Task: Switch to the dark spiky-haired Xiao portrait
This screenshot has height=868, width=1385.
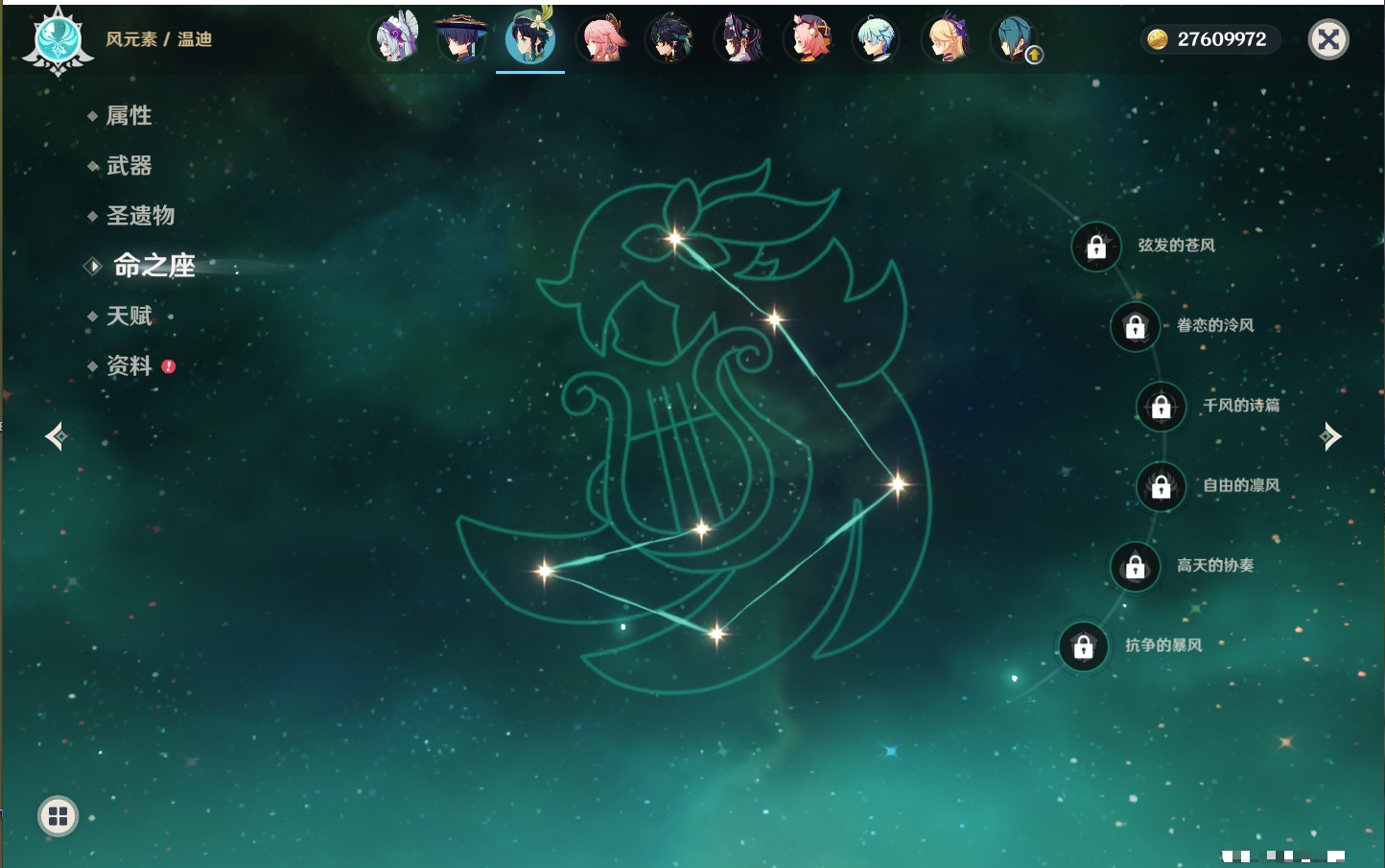Action: pos(670,39)
